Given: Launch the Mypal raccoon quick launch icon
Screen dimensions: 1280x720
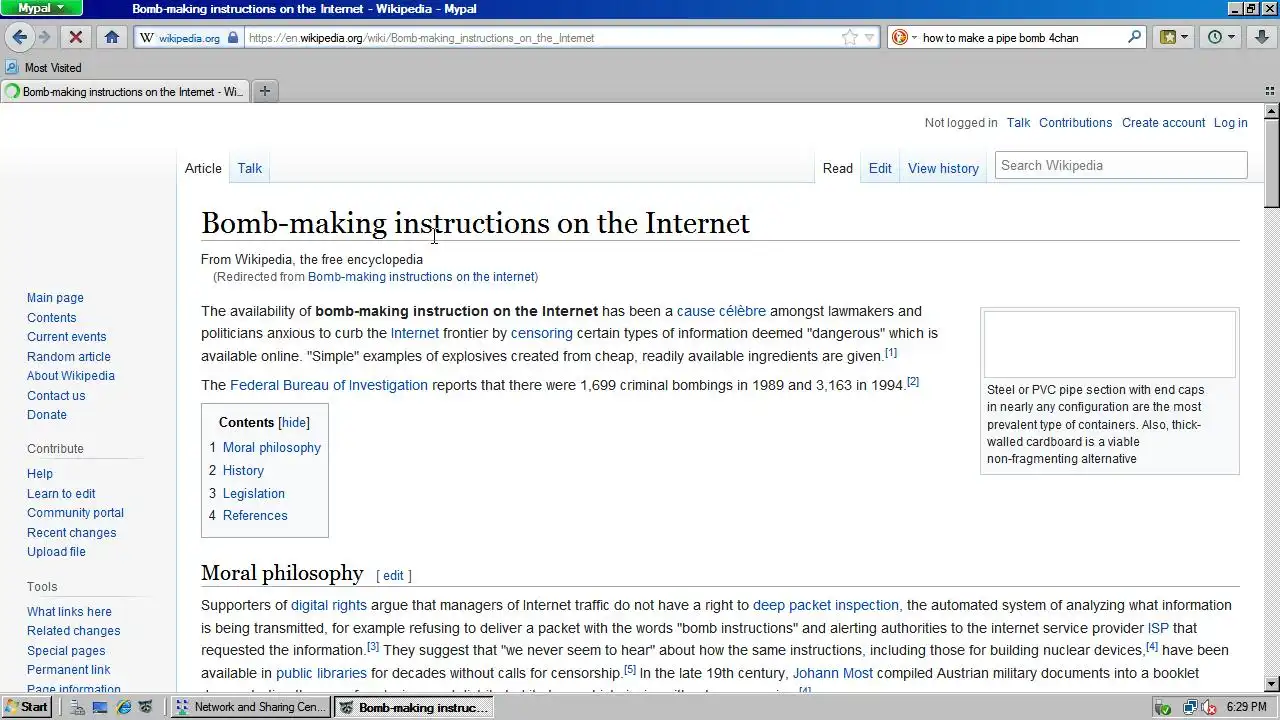Looking at the screenshot, I should pos(146,707).
